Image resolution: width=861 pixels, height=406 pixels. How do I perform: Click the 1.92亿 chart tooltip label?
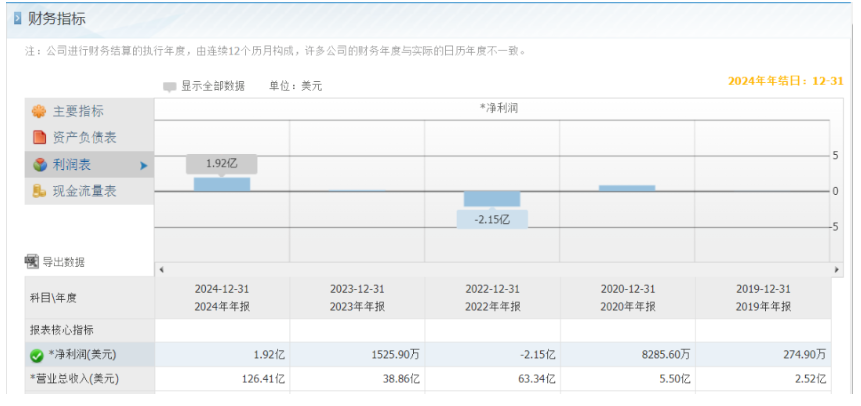coord(222,164)
